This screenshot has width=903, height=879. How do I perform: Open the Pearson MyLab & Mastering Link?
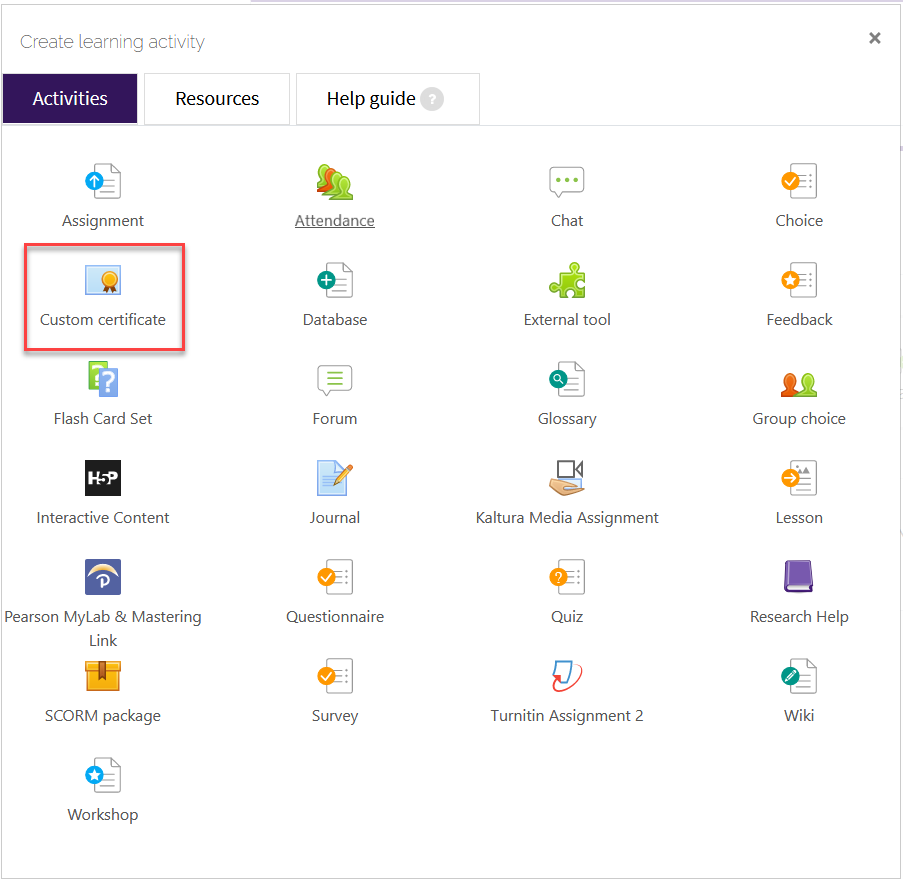[x=103, y=577]
